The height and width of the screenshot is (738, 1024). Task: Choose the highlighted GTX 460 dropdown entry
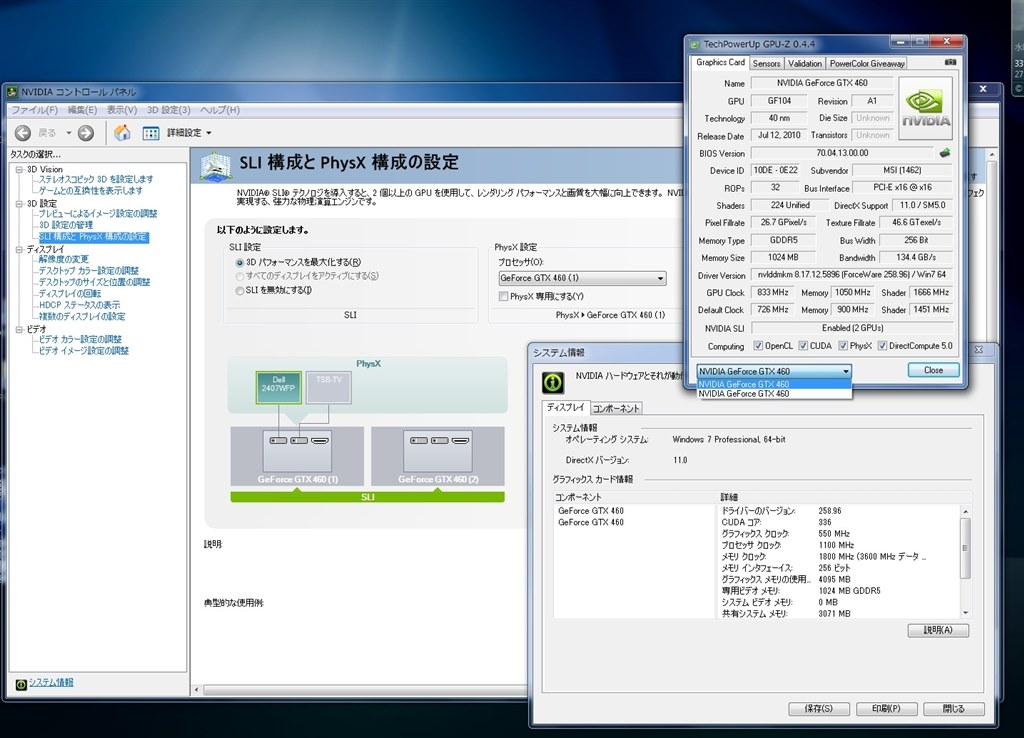(774, 384)
